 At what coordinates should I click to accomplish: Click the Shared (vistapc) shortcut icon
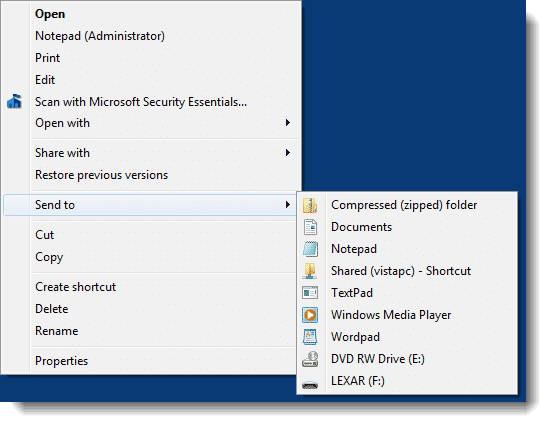pyautogui.click(x=310, y=271)
